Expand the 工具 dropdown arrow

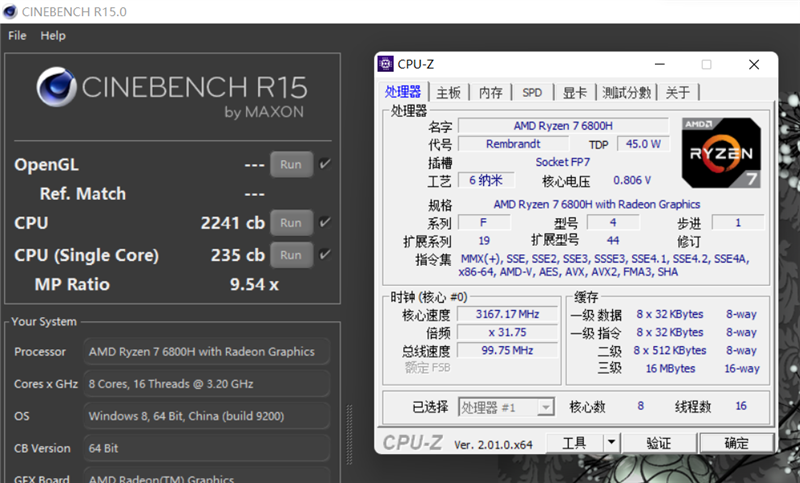(611, 443)
